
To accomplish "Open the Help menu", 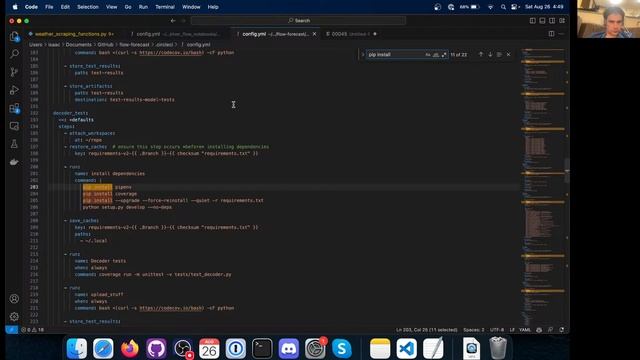I will click(x=213, y=7).
